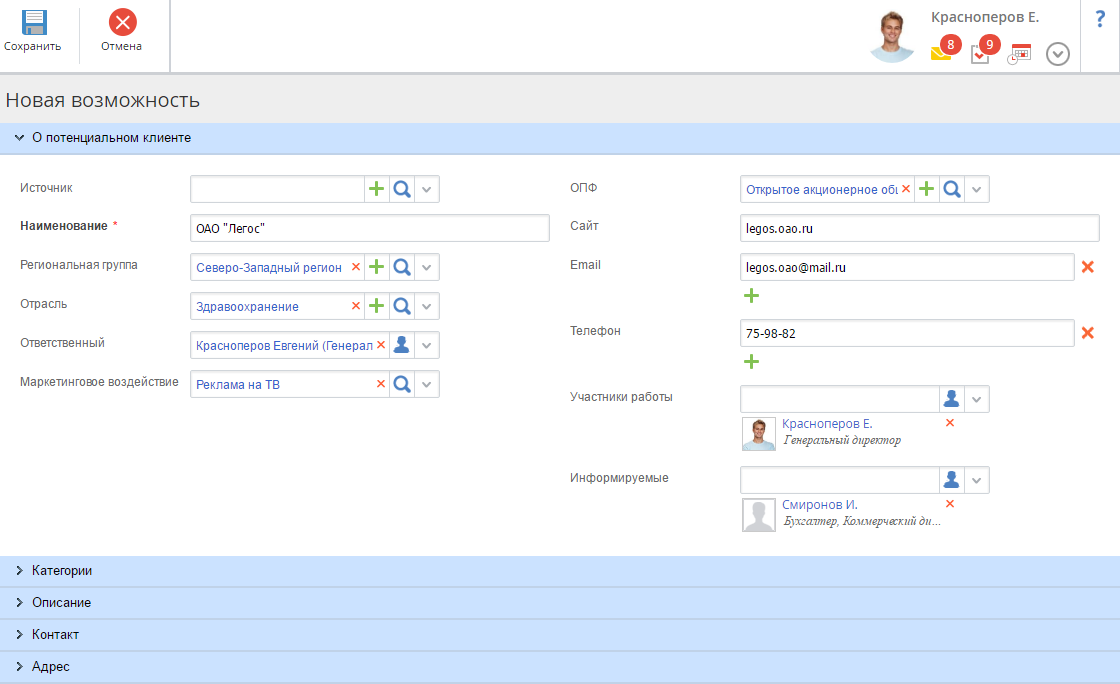Open the ОПФ field dropdown arrow
This screenshot has width=1120, height=684.
click(977, 189)
